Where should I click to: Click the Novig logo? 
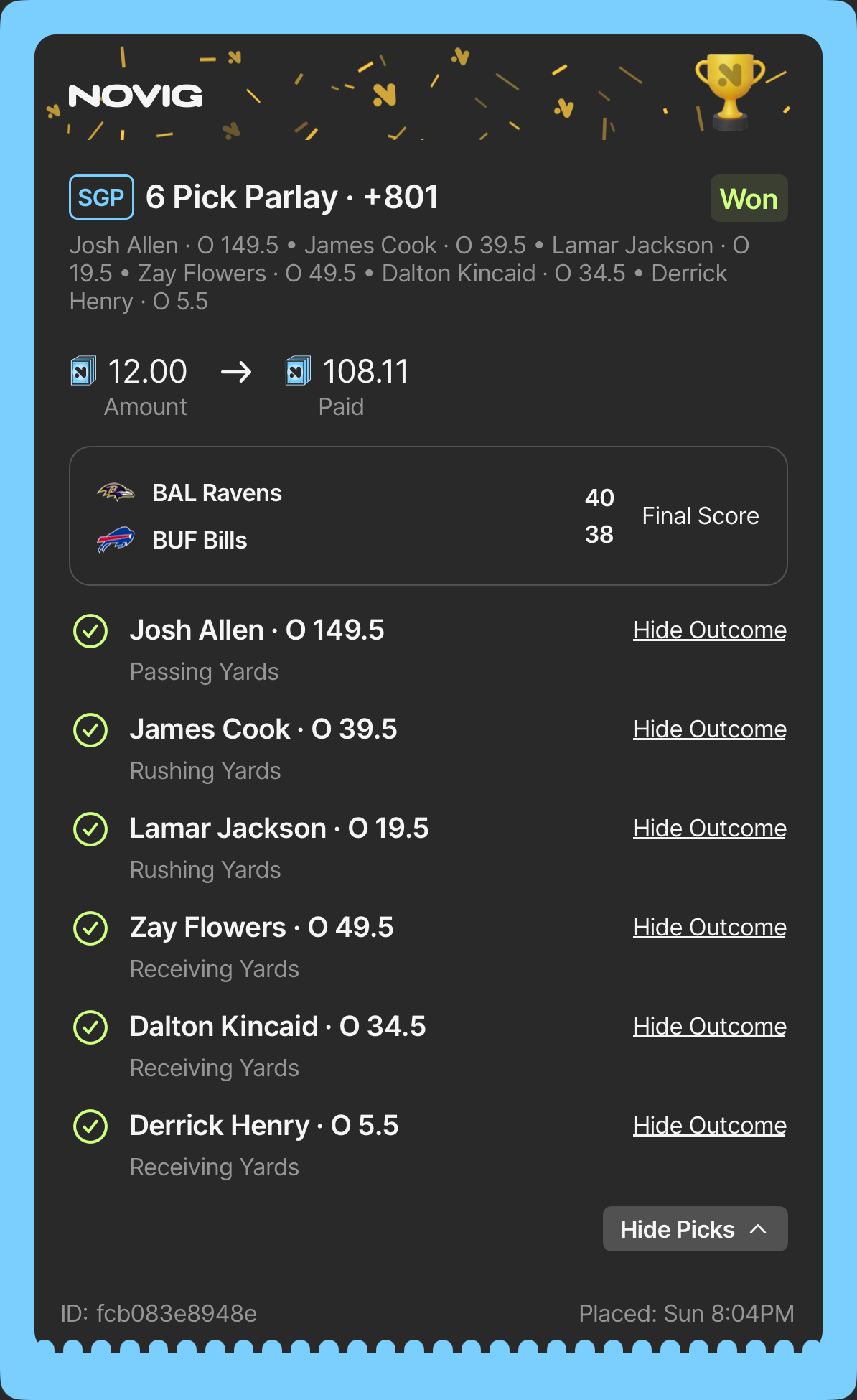point(136,96)
